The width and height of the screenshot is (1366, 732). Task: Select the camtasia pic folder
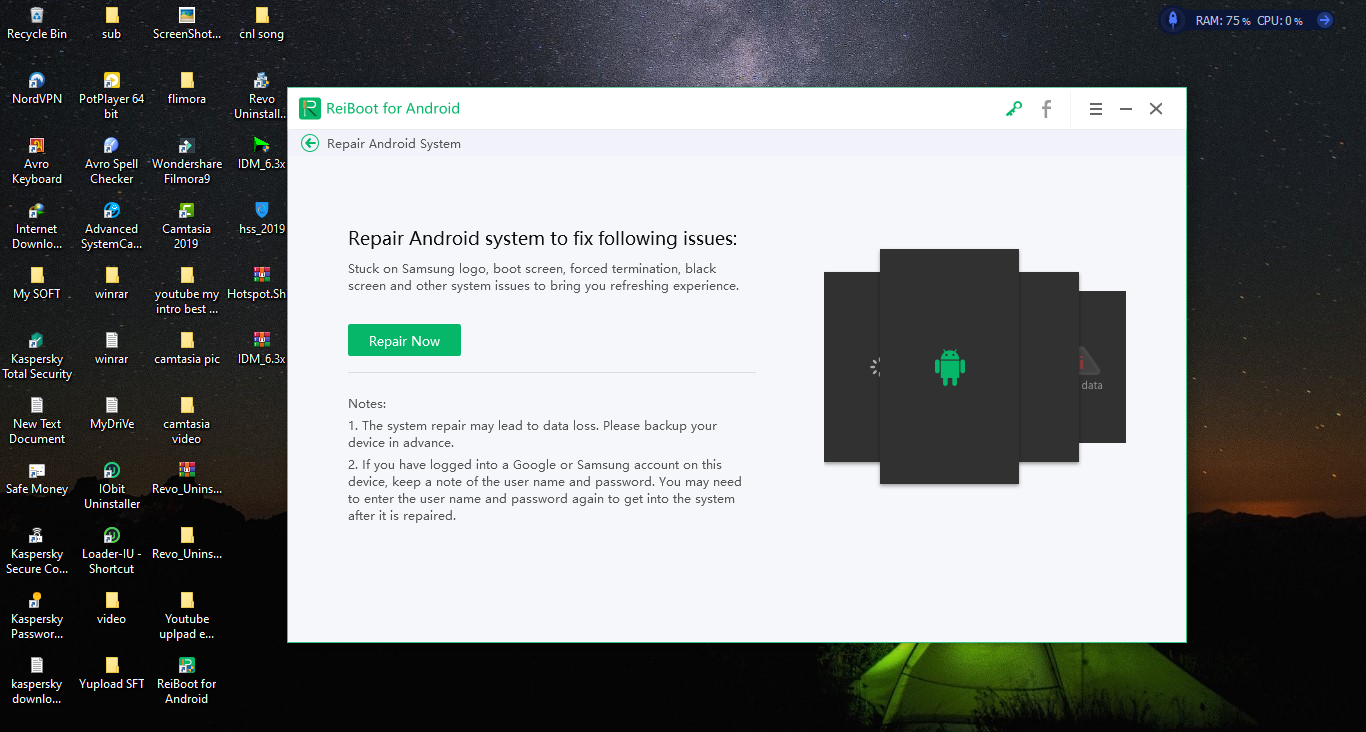tap(187, 348)
